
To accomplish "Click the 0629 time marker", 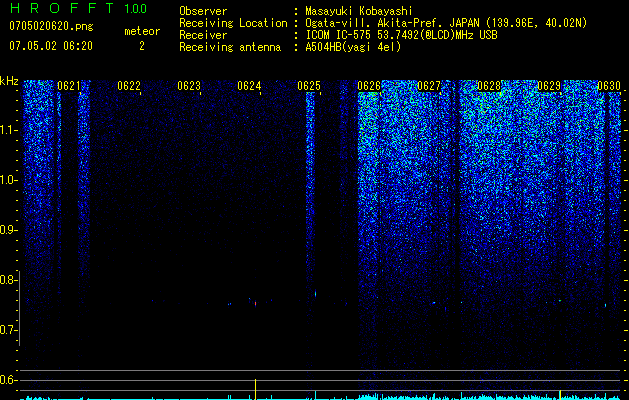I will [x=549, y=86].
